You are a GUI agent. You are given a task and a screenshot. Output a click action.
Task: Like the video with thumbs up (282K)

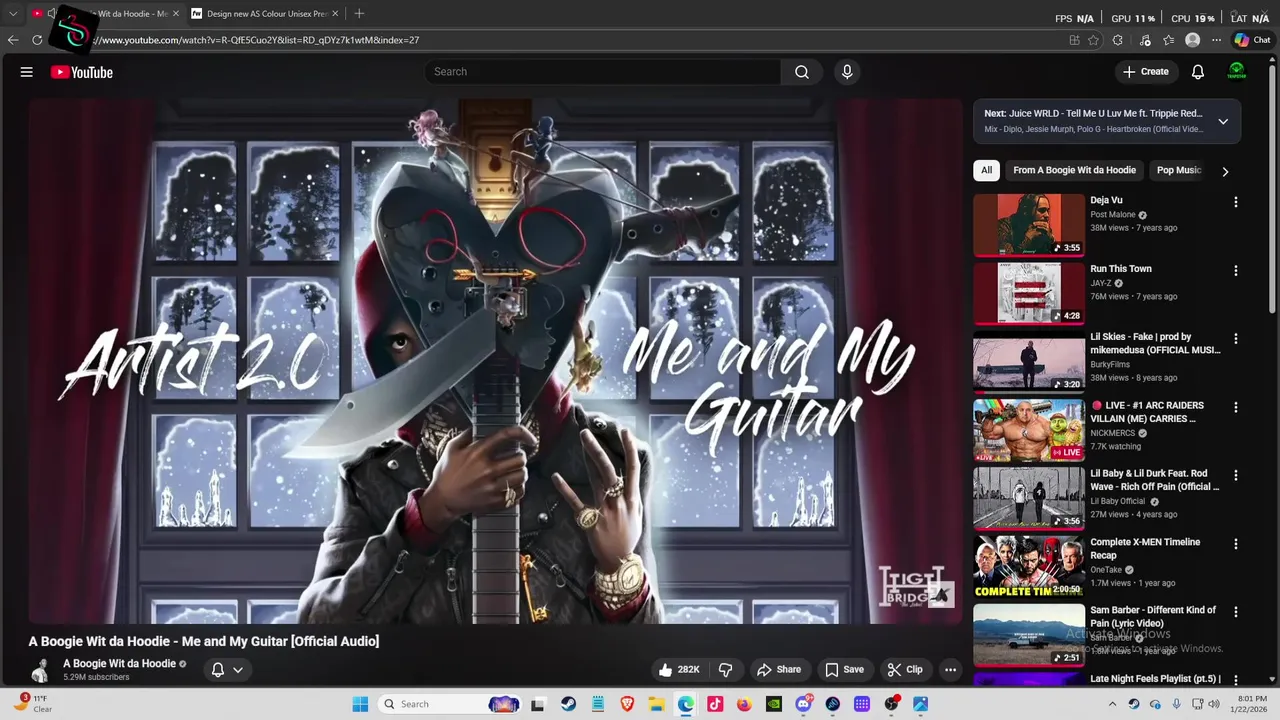(x=679, y=669)
